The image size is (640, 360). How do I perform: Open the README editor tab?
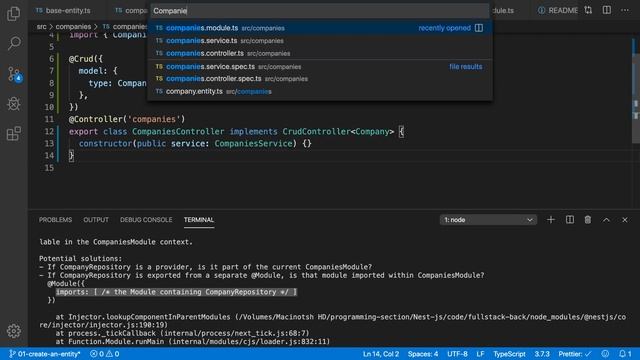558,11
